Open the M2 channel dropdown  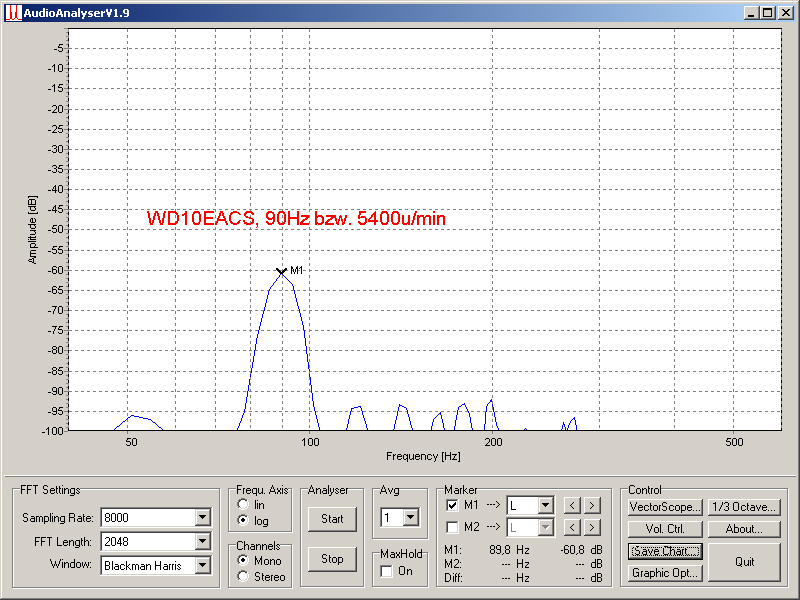(x=545, y=527)
